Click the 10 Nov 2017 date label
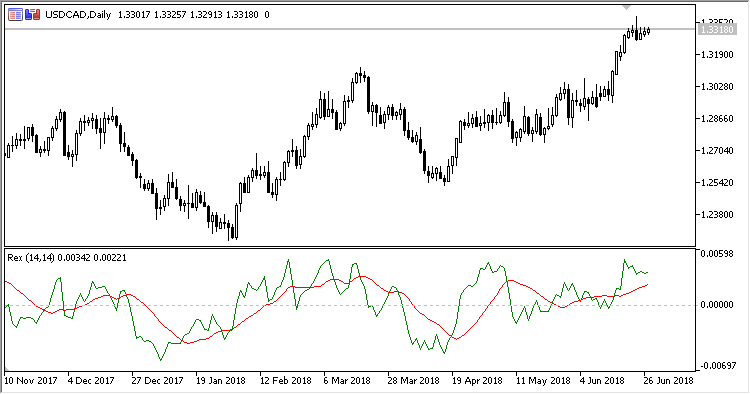Screen dimensions: 750x394 (31, 381)
